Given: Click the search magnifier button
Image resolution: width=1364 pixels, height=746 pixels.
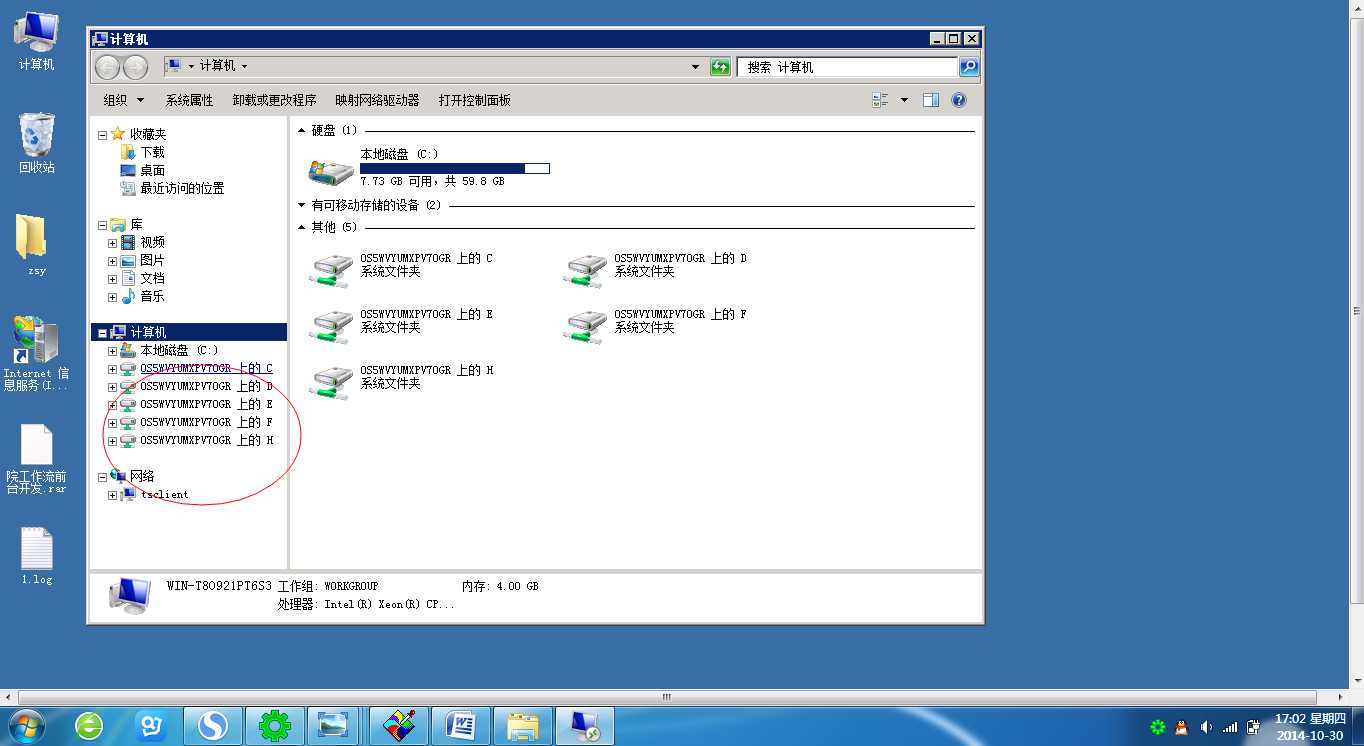Looking at the screenshot, I should point(968,67).
